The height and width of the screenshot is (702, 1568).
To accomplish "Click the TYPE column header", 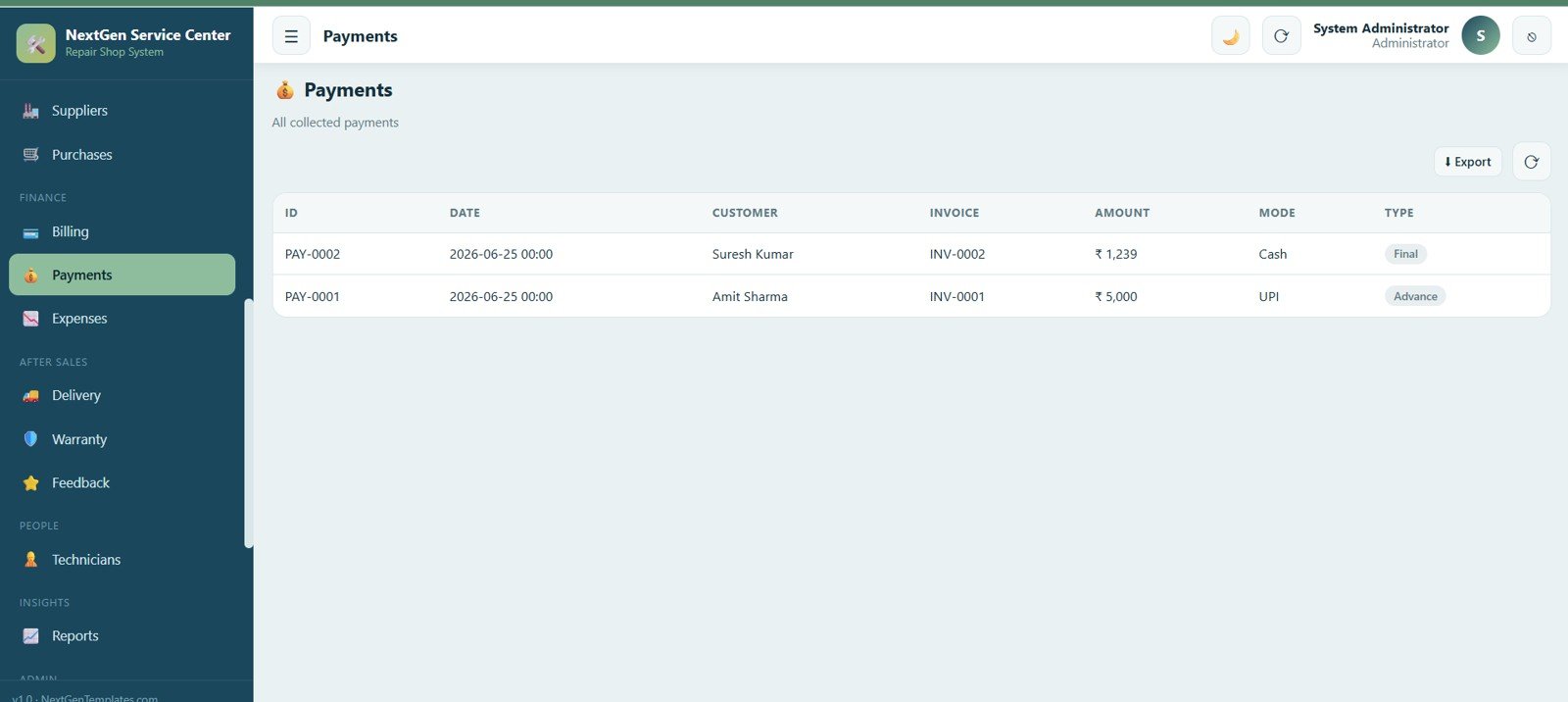I will click(1398, 213).
